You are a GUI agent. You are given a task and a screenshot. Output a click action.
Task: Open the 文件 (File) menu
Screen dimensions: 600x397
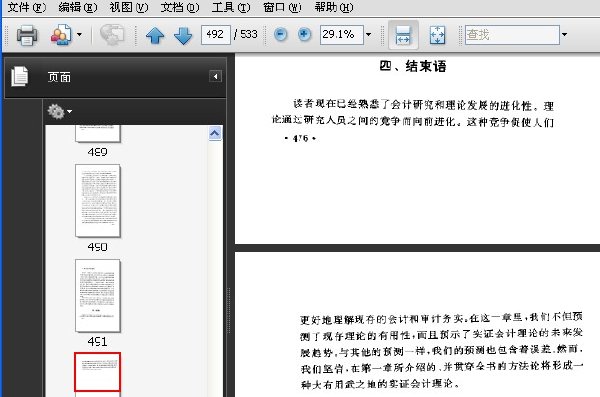click(26, 7)
